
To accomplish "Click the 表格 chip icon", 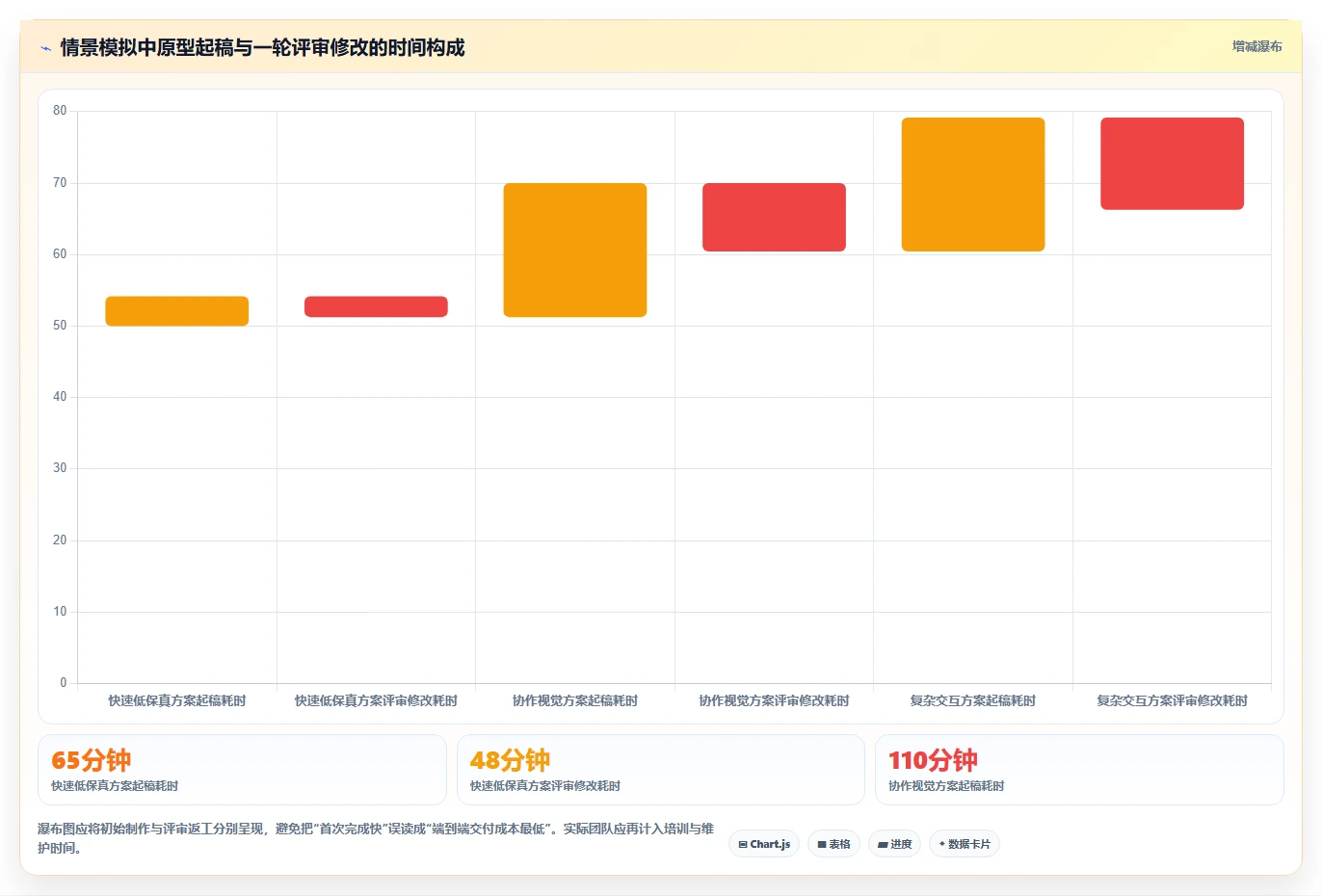I will tap(822, 845).
